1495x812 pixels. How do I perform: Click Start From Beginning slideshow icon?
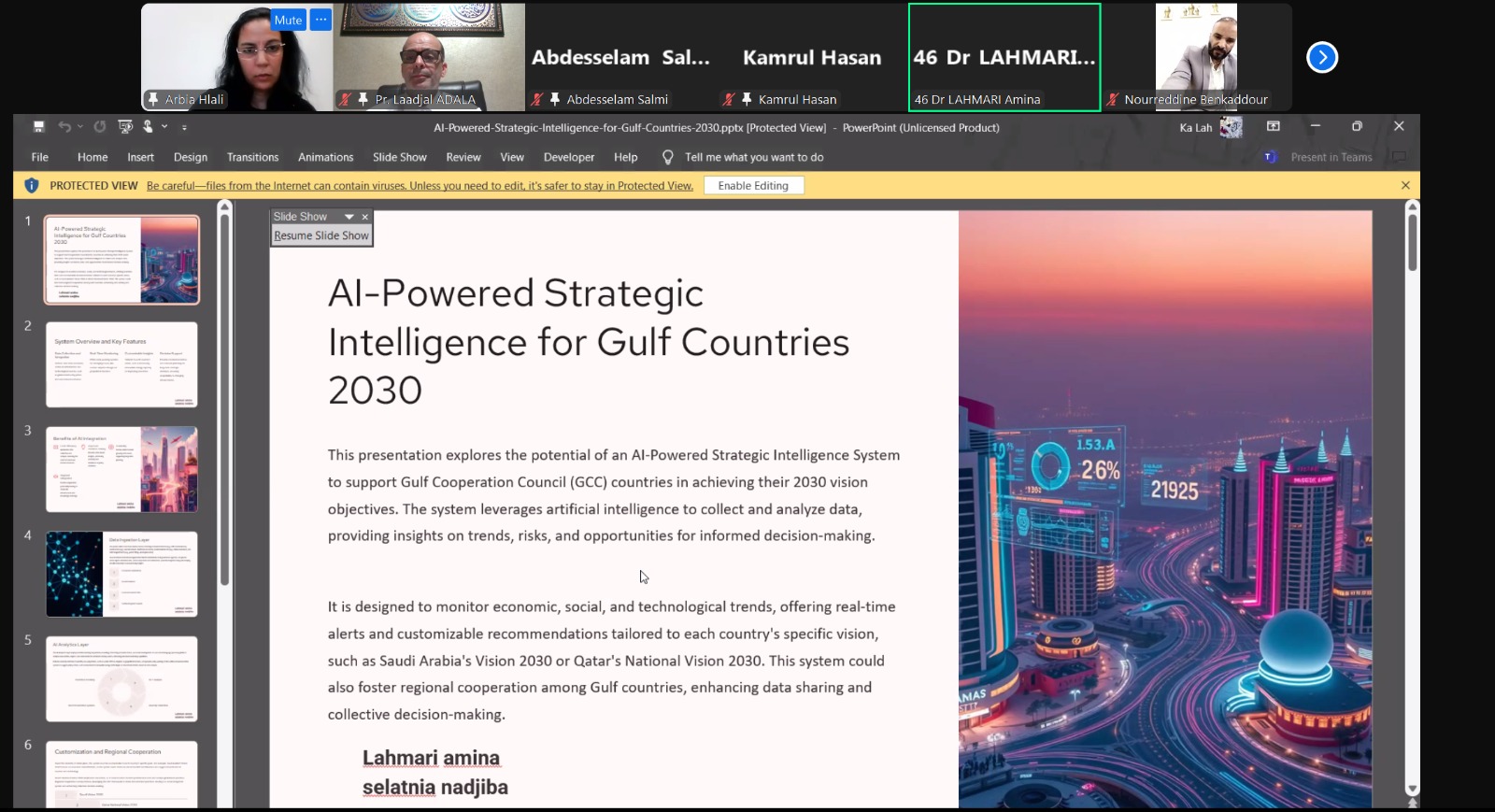pyautogui.click(x=124, y=126)
